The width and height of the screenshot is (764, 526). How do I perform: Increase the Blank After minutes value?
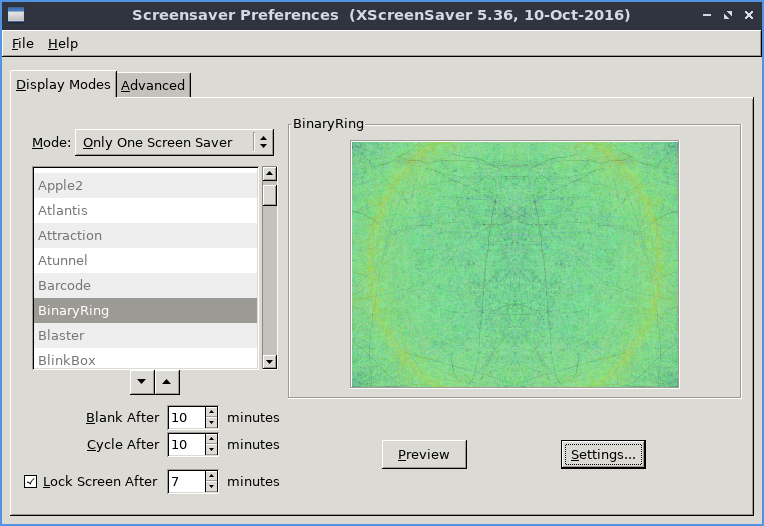point(211,412)
